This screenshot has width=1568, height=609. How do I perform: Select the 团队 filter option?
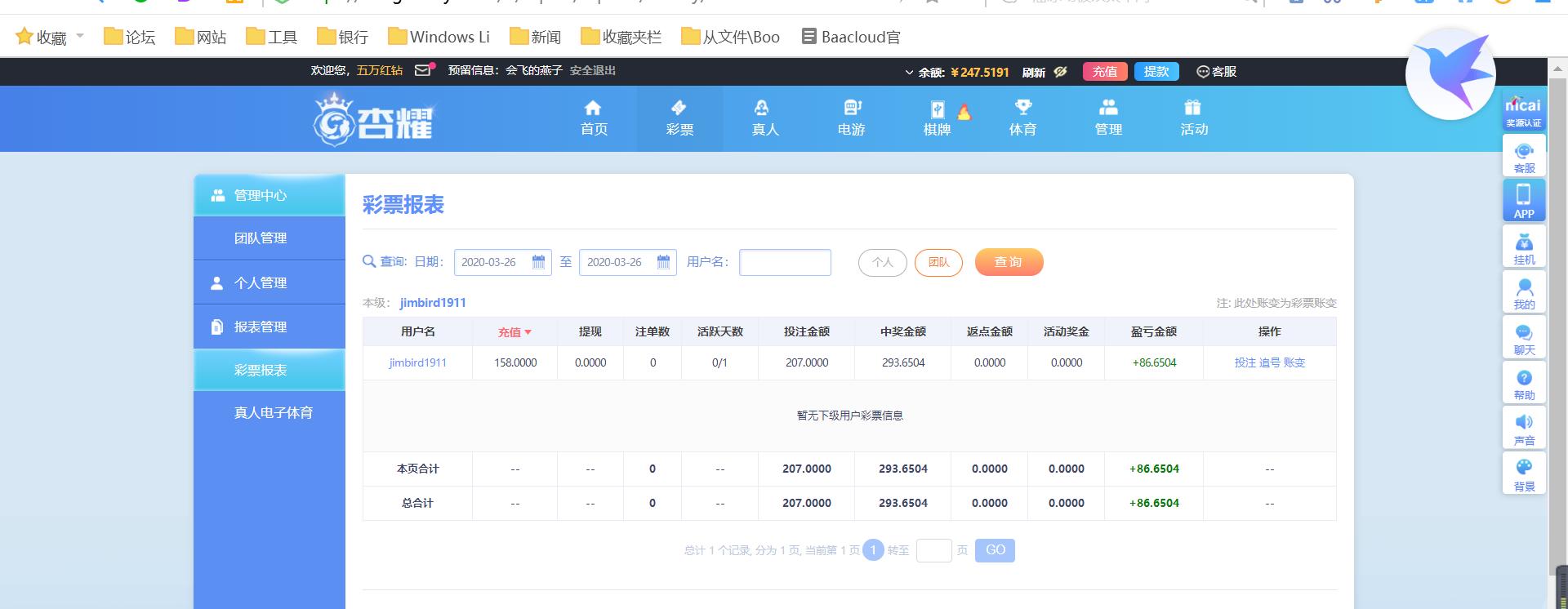click(x=938, y=262)
